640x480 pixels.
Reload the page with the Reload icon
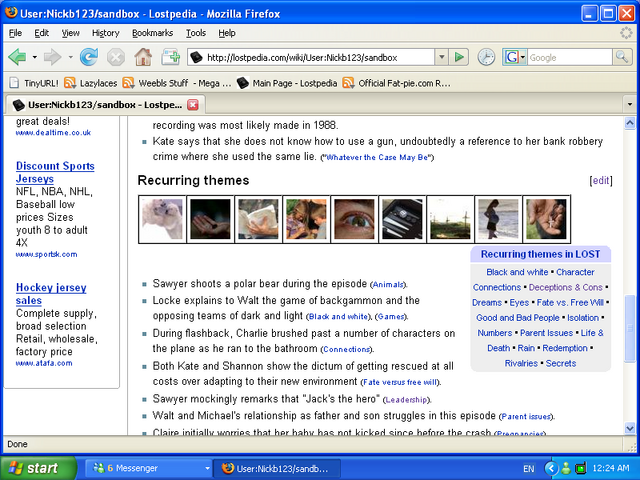[89, 57]
